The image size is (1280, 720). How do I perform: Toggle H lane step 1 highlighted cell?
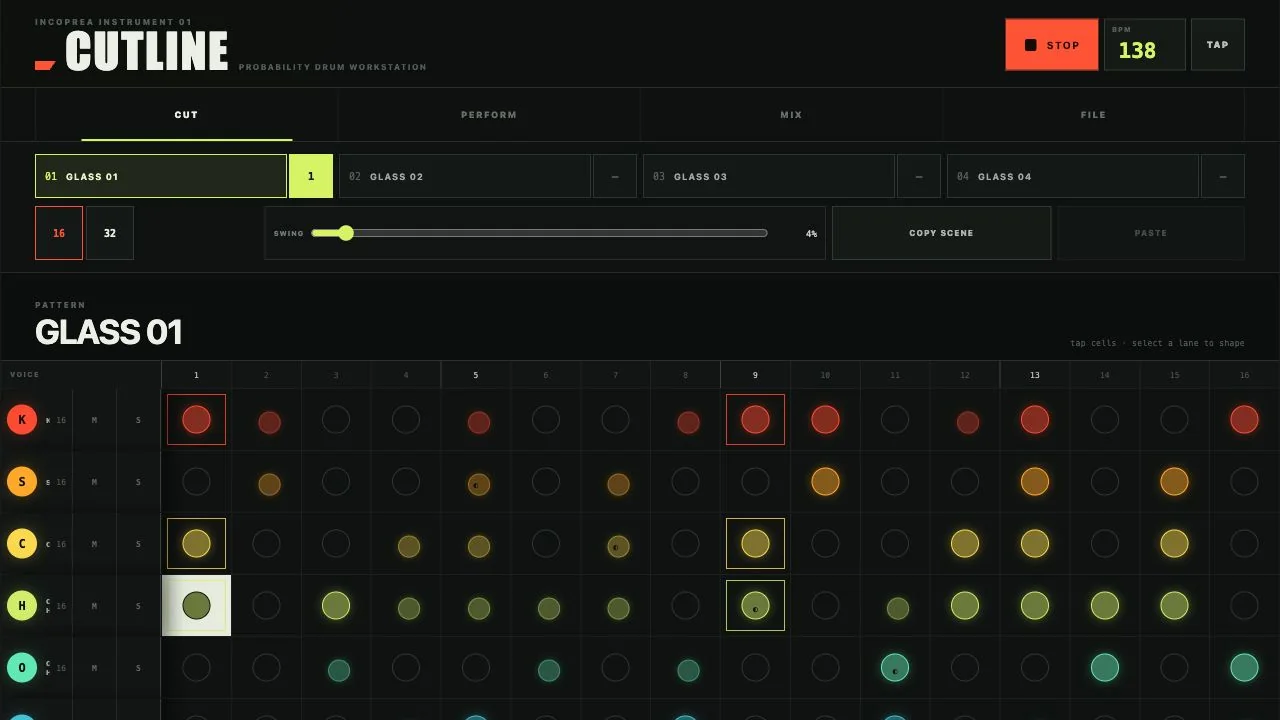coord(196,605)
